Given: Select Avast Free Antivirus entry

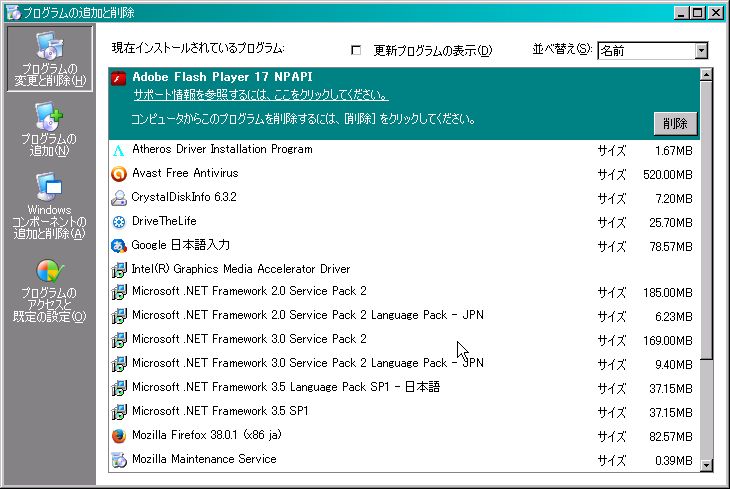Looking at the screenshot, I should pyautogui.click(x=404, y=174).
